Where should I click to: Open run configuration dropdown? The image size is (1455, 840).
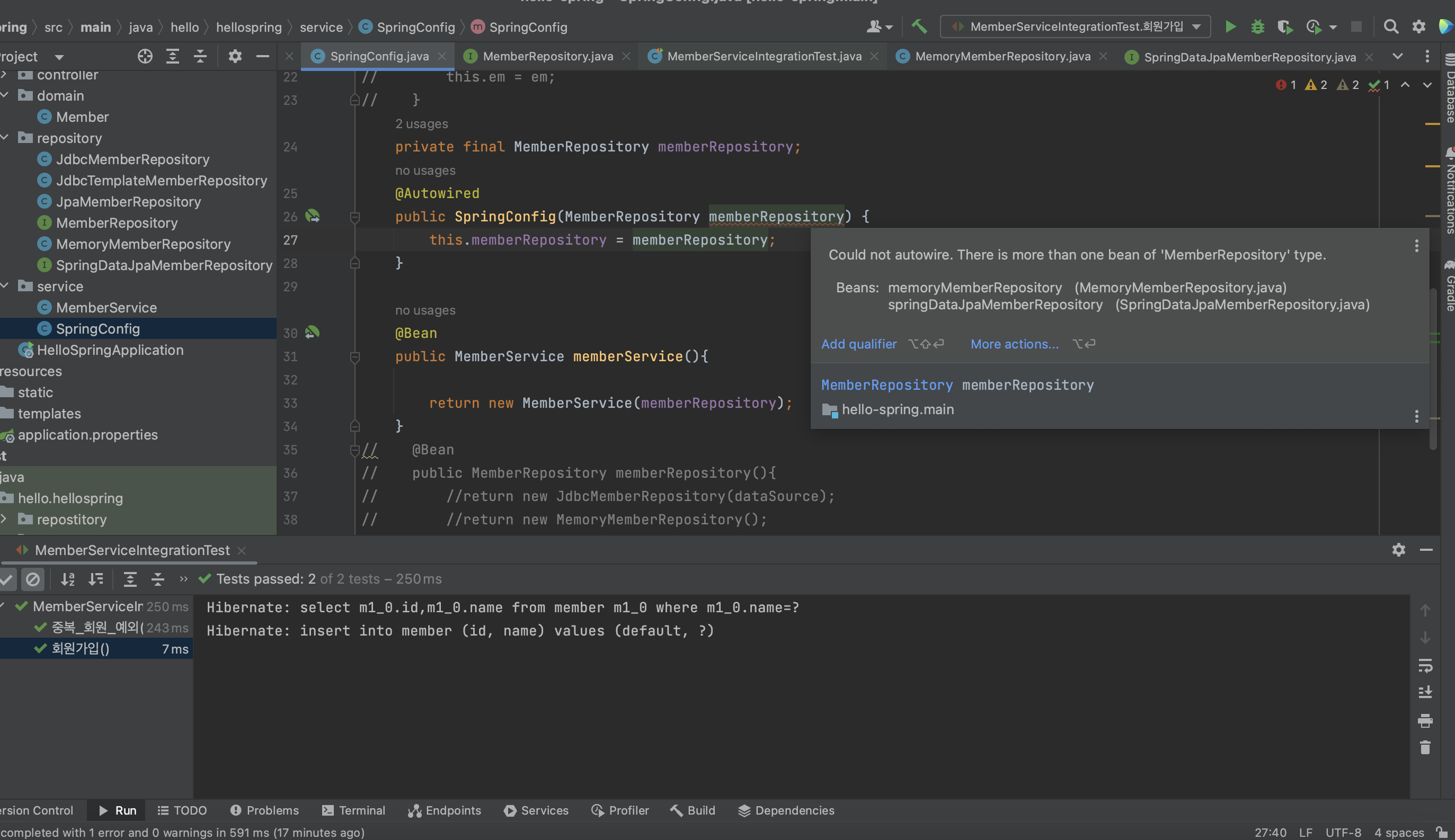1075,26
